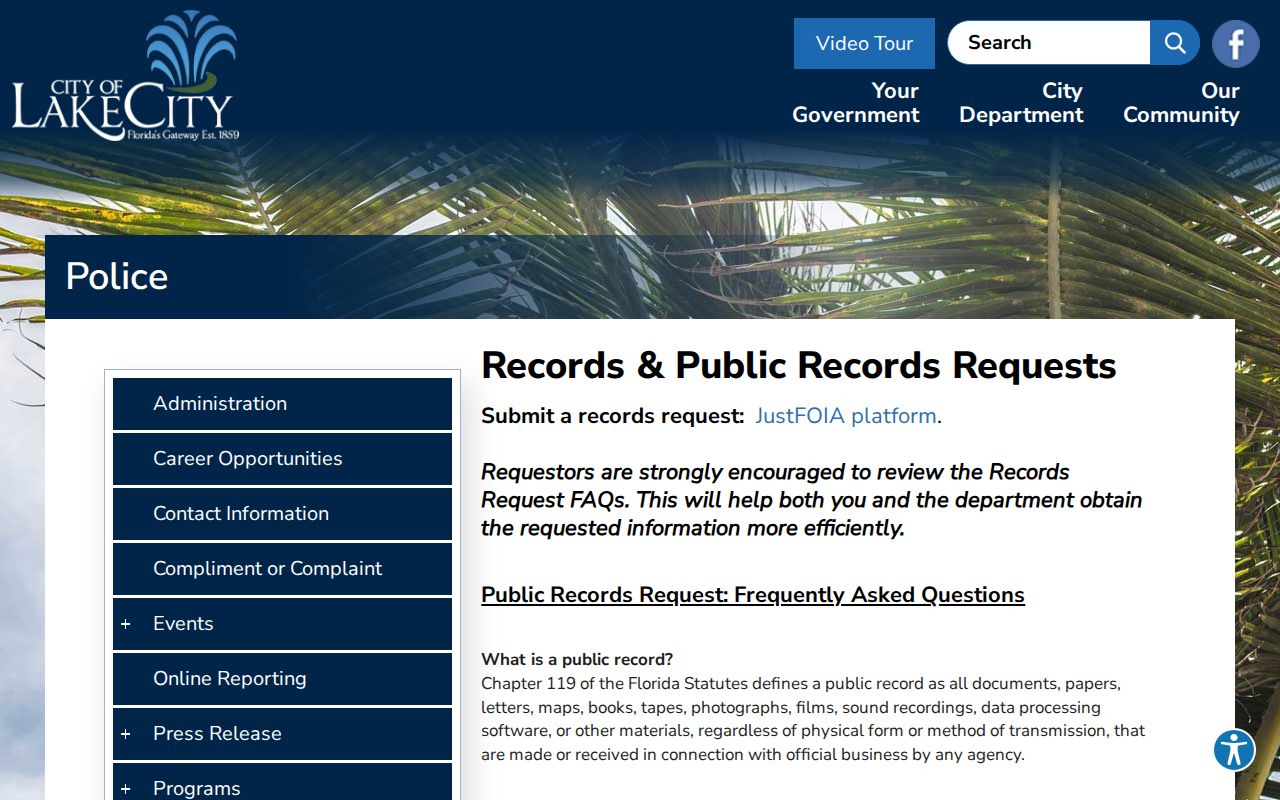1280x800 pixels.
Task: Open the City Department menu
Action: pos(1021,103)
